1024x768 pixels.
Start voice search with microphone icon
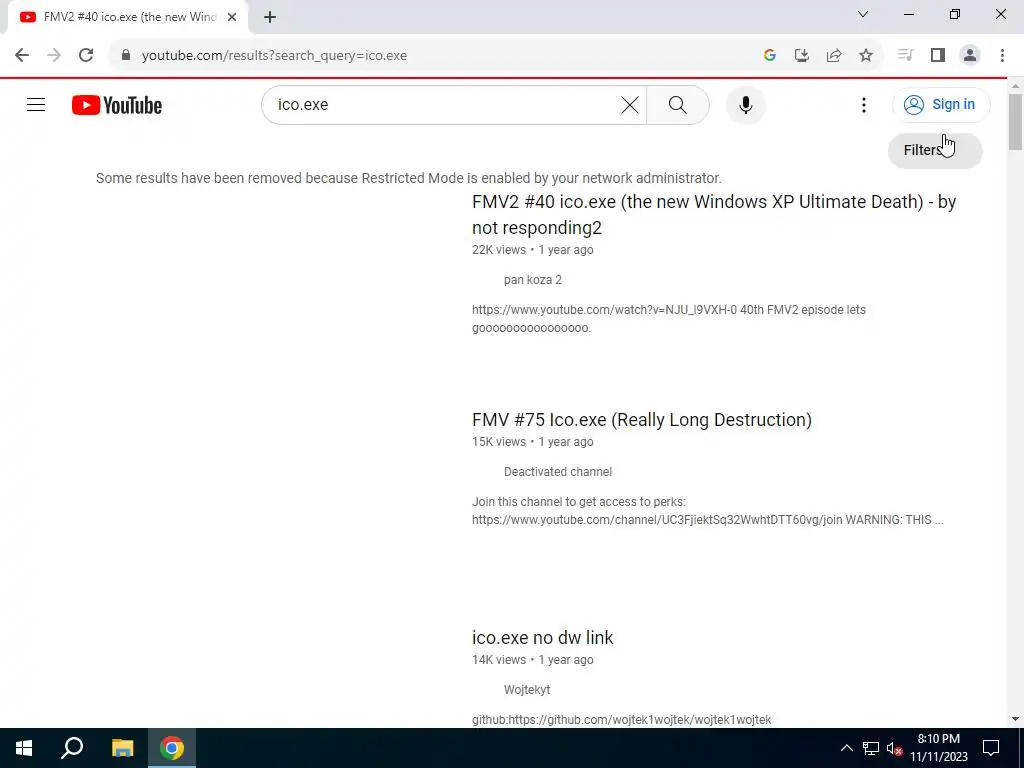tap(745, 104)
